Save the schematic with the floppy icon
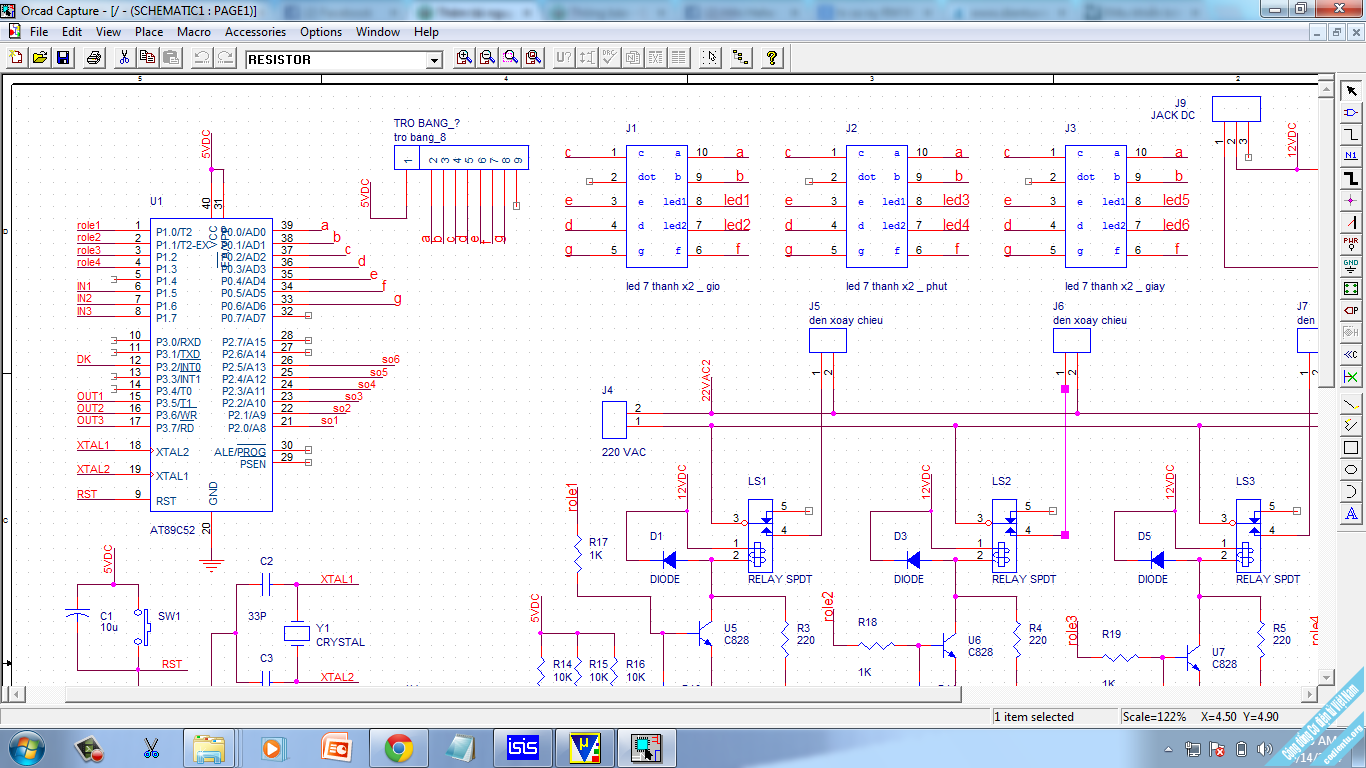1366x768 pixels. click(x=62, y=58)
